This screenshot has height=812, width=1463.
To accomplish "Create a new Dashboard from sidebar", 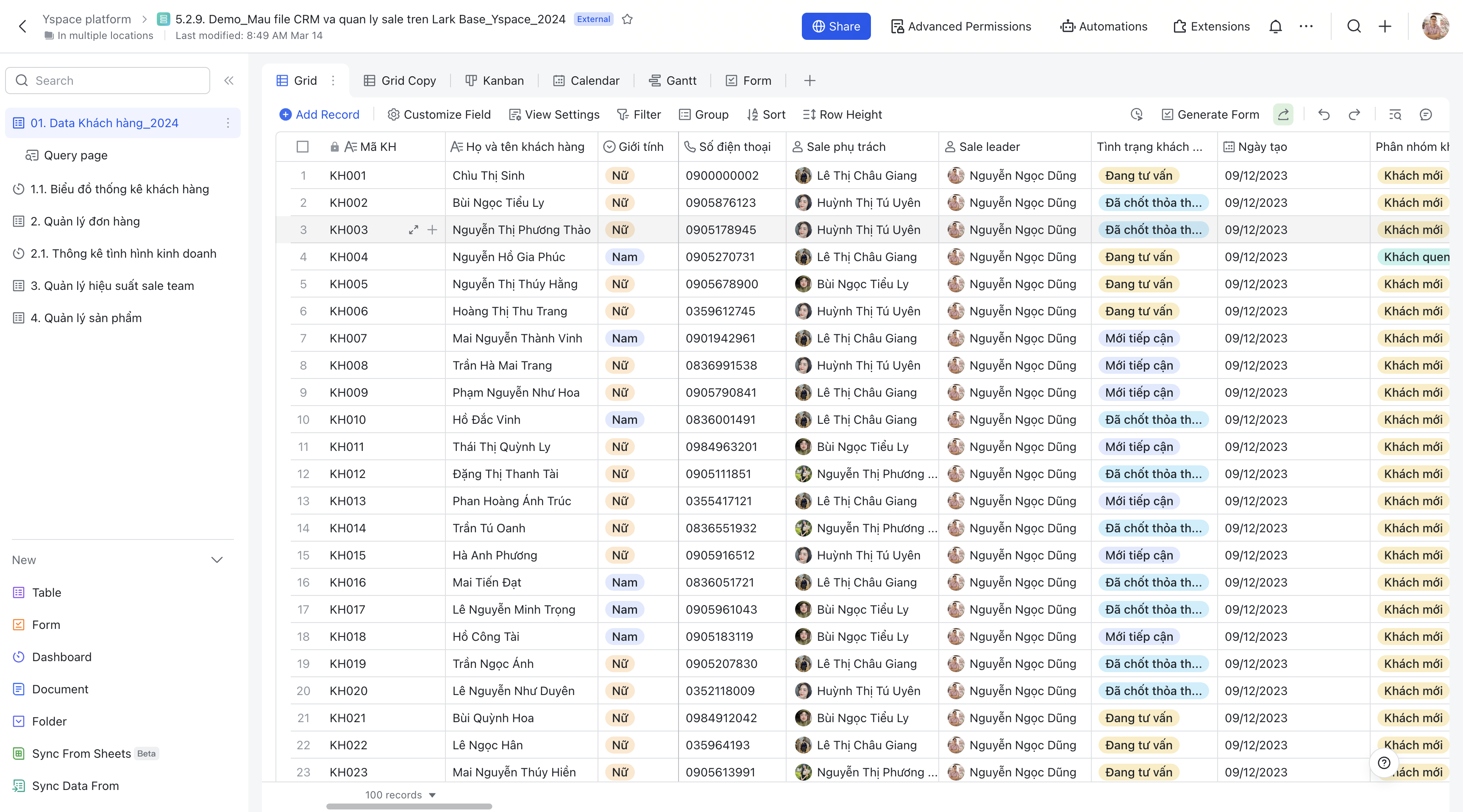I will coord(52,658).
